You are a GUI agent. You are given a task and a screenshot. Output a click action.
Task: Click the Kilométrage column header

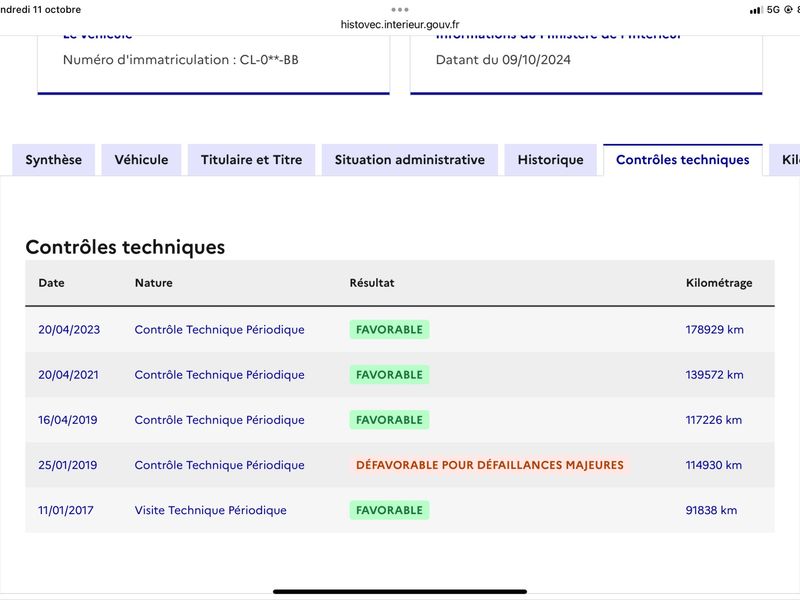(x=719, y=283)
